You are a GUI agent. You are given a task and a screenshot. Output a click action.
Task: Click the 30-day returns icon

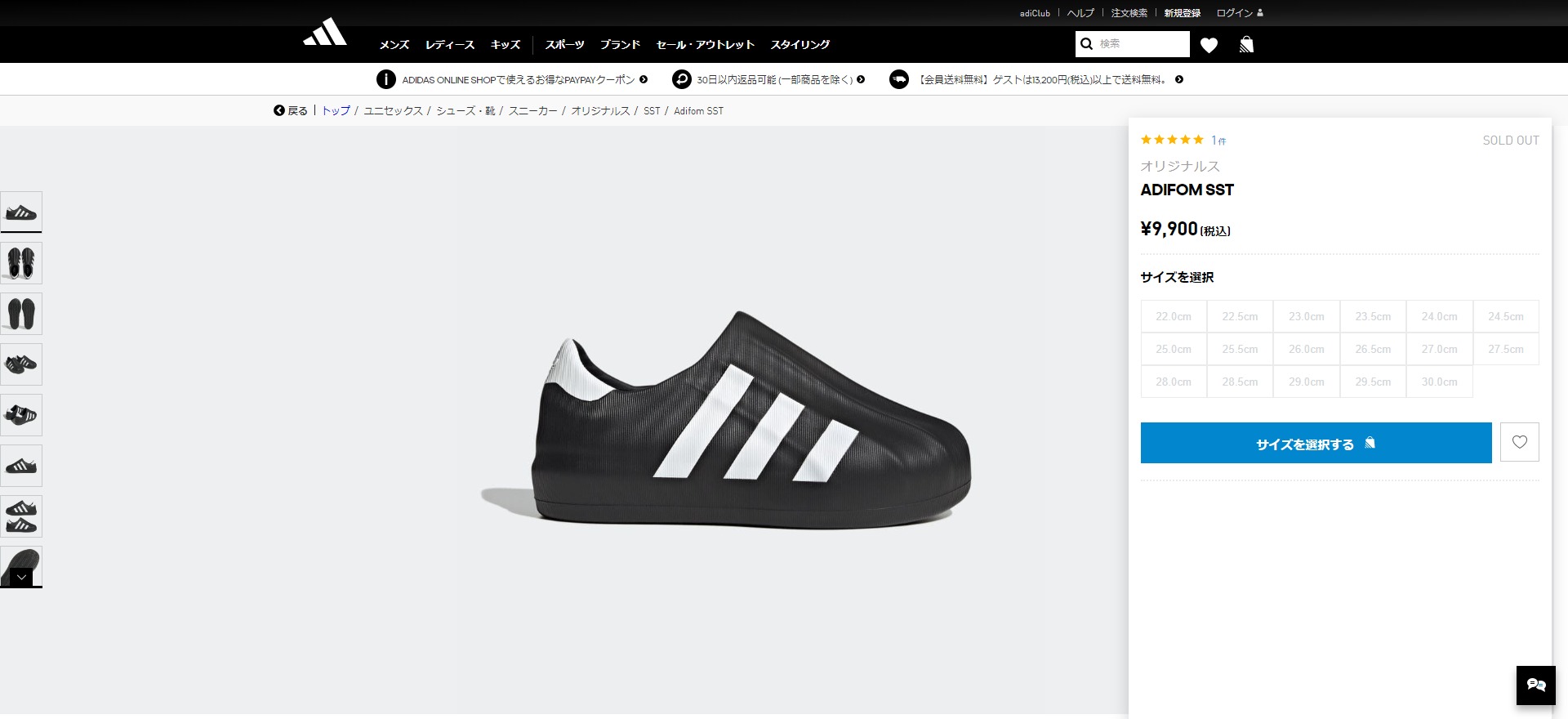681,79
